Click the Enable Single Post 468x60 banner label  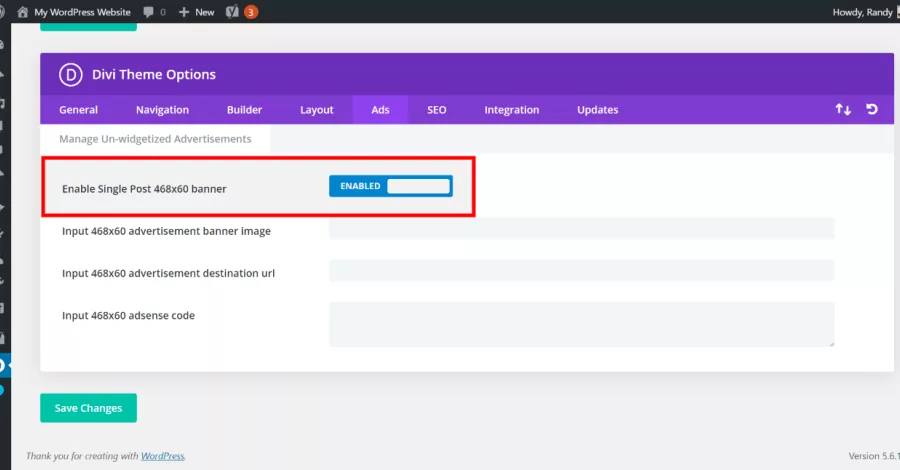(x=144, y=189)
